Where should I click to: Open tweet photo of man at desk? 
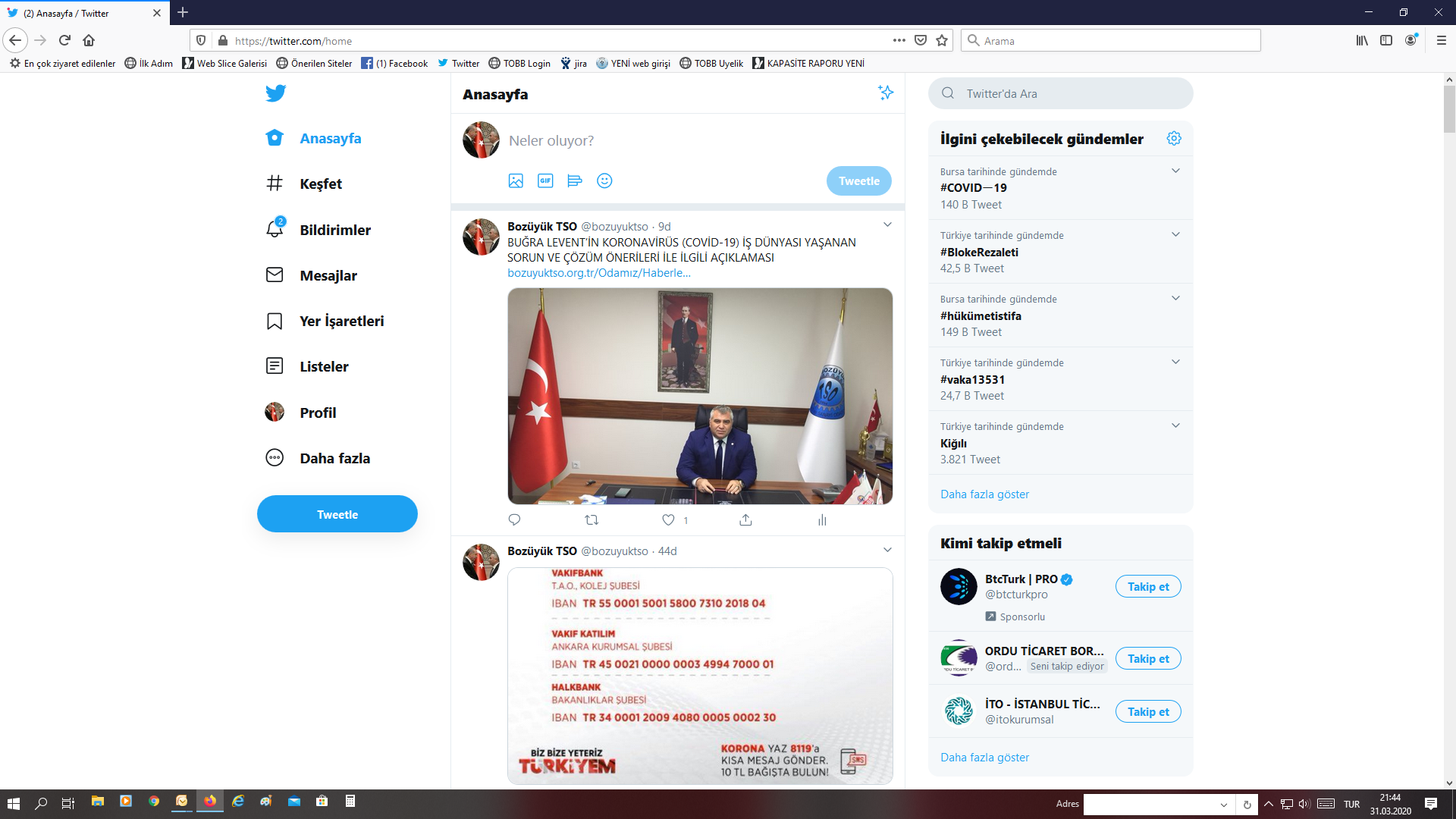coord(700,396)
